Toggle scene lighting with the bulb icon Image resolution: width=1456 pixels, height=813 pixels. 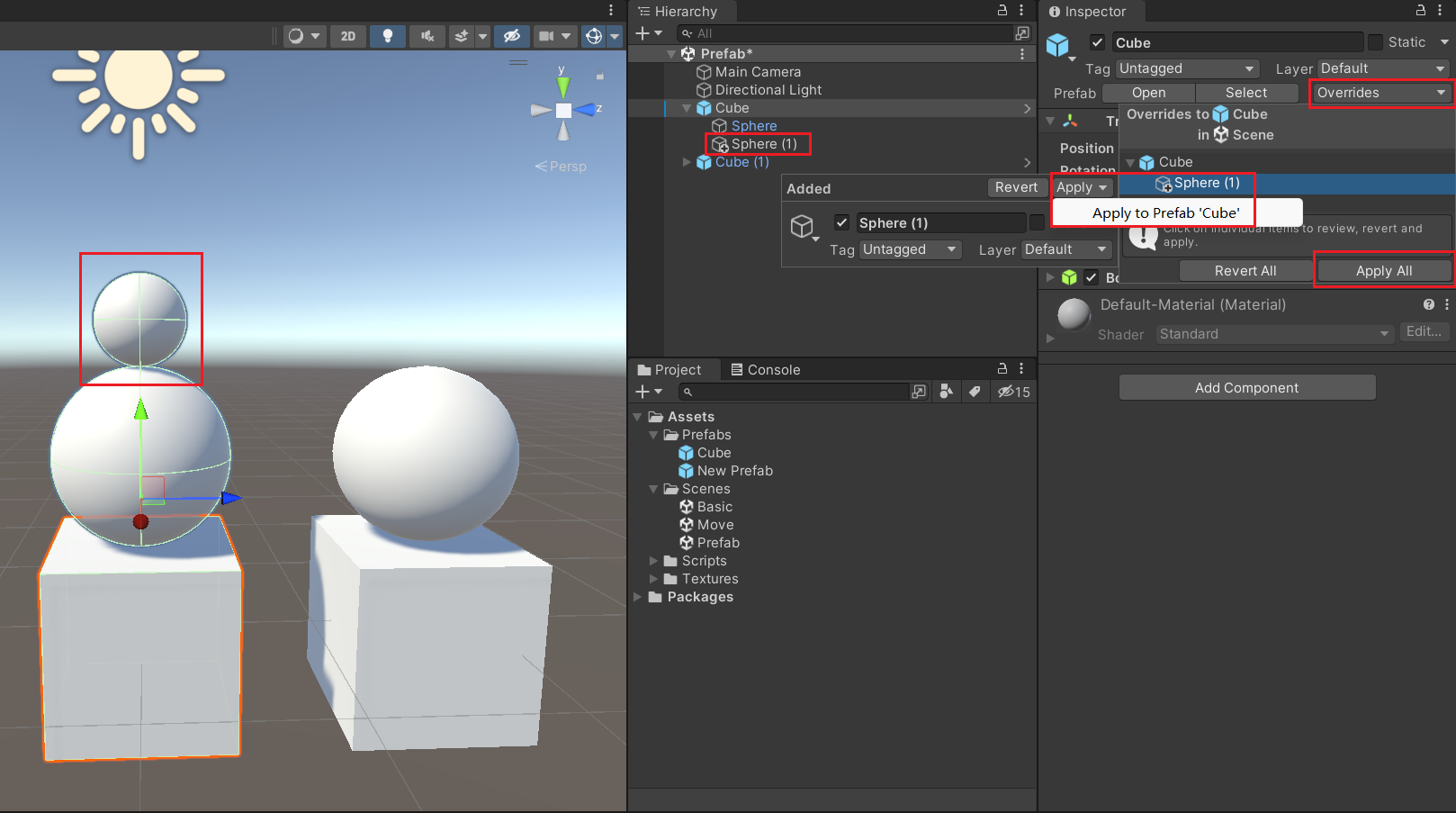click(x=388, y=36)
